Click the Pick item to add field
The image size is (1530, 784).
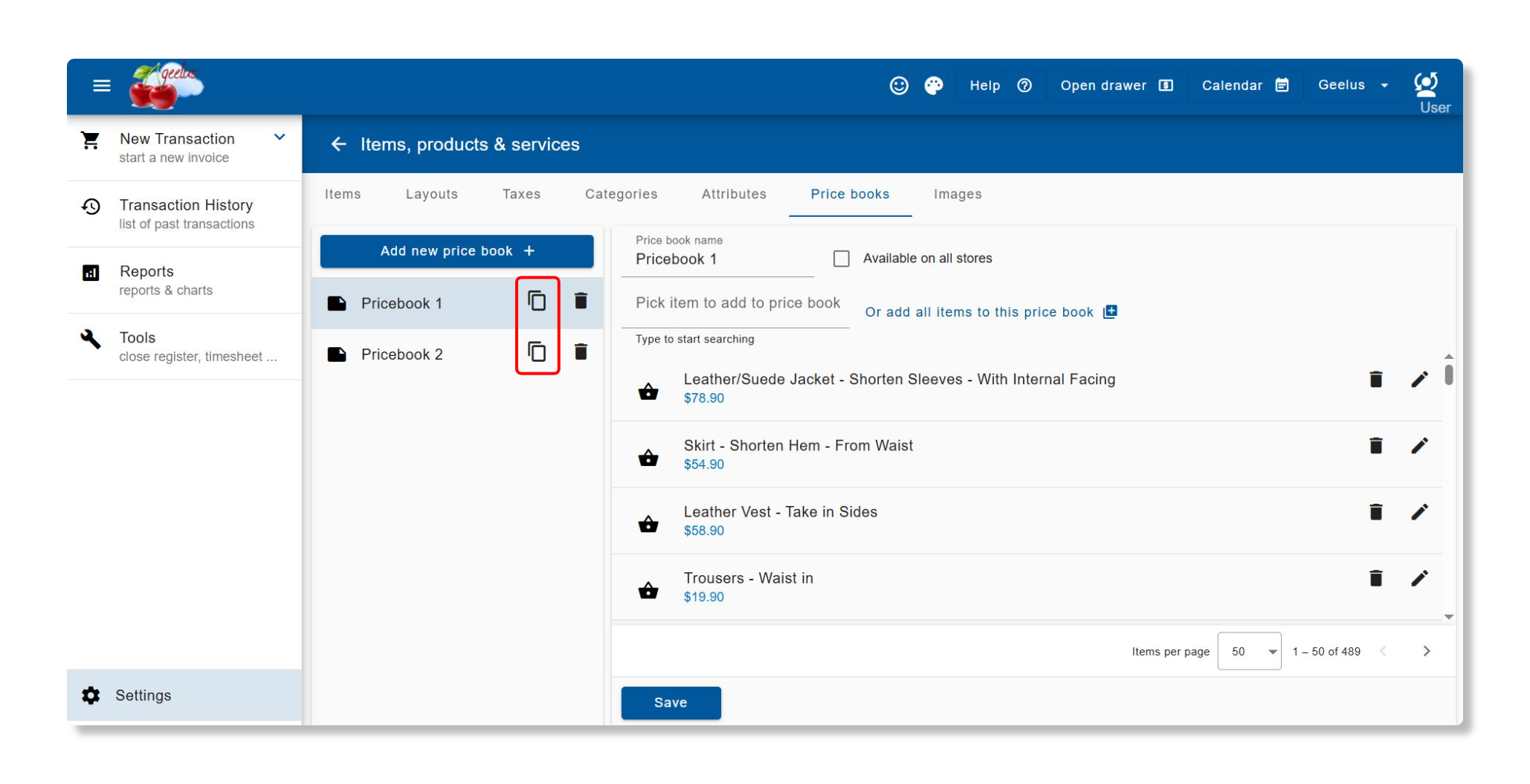[x=737, y=303]
